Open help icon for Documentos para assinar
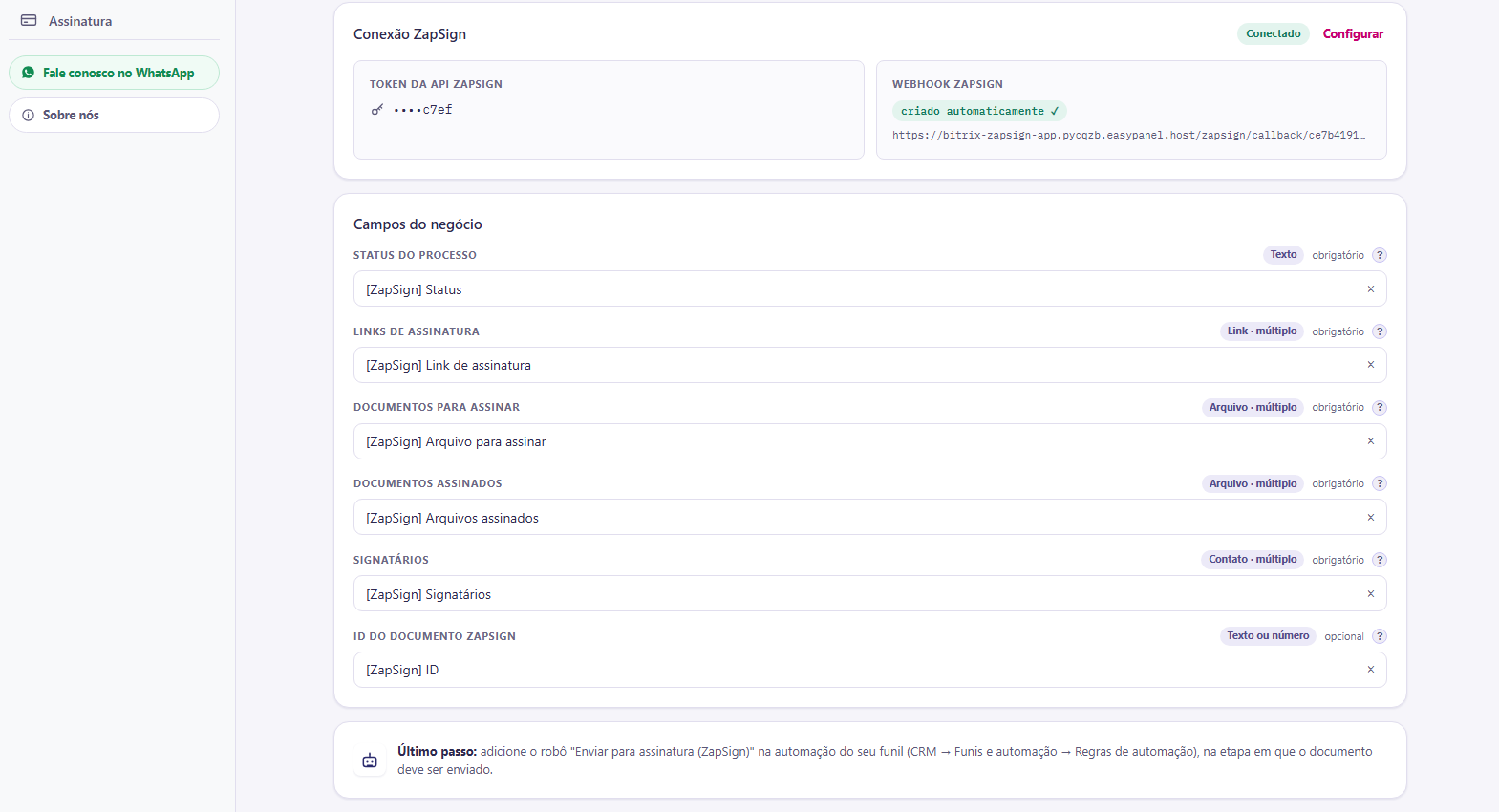 click(1379, 407)
